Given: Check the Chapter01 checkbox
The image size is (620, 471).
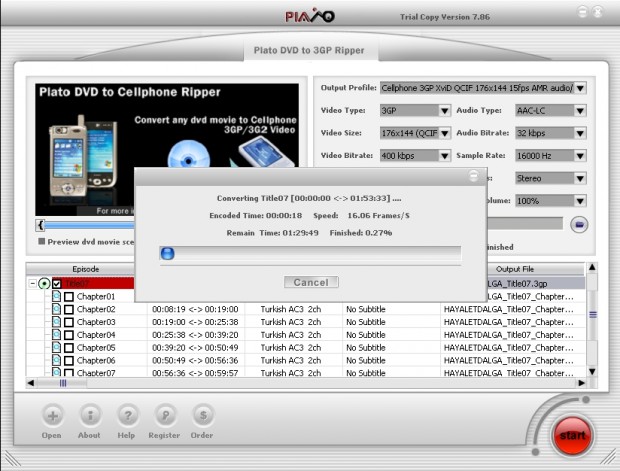Looking at the screenshot, I should [69, 297].
